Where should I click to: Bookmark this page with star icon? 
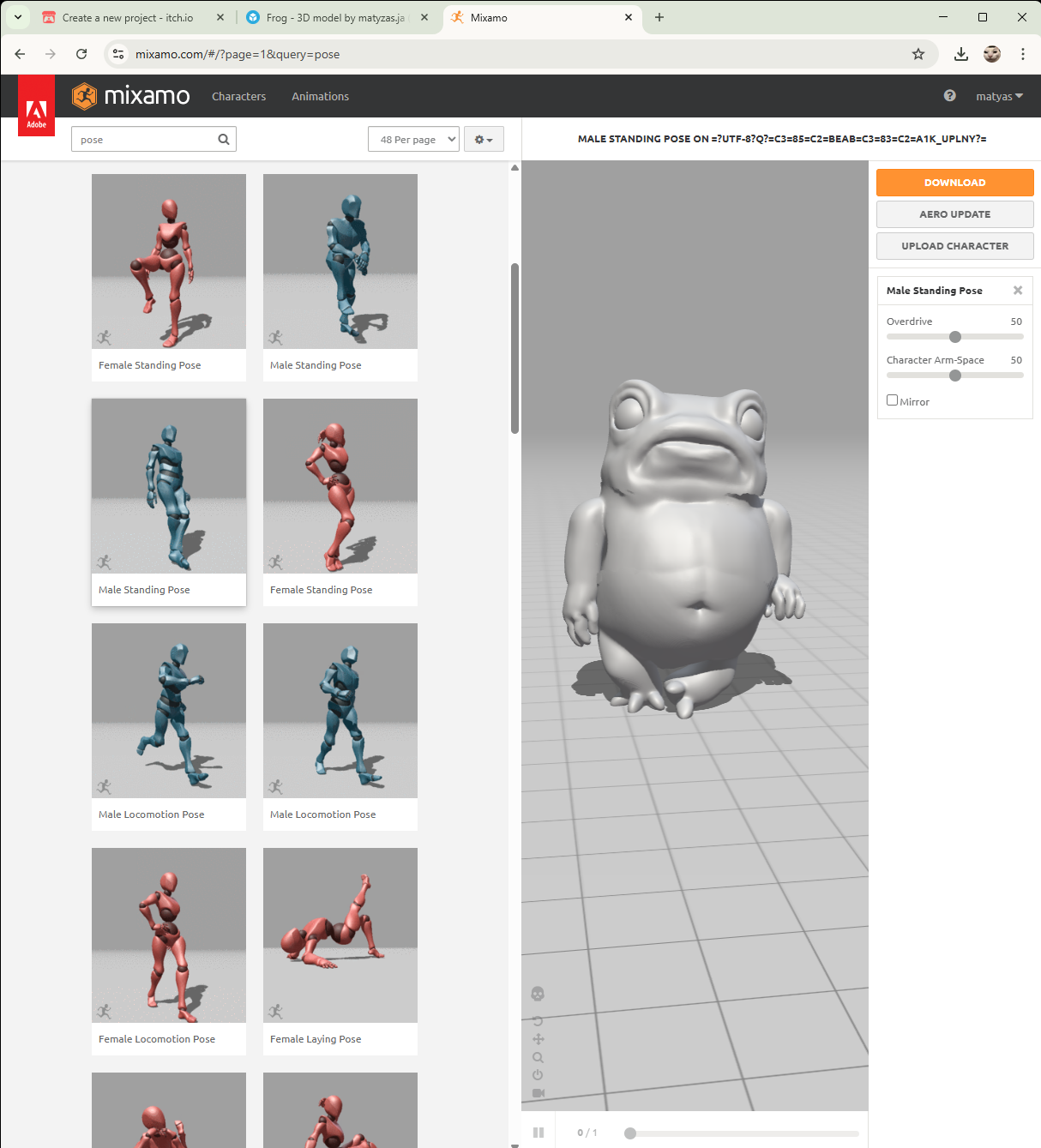pos(918,54)
